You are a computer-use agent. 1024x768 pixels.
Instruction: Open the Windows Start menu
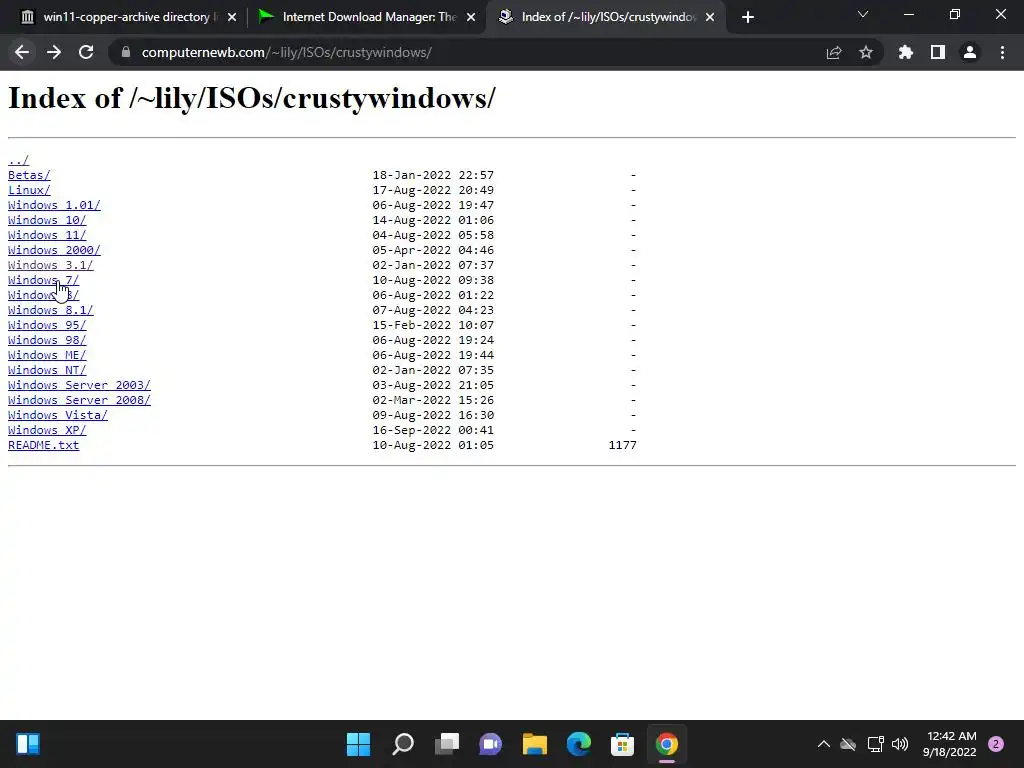[359, 744]
